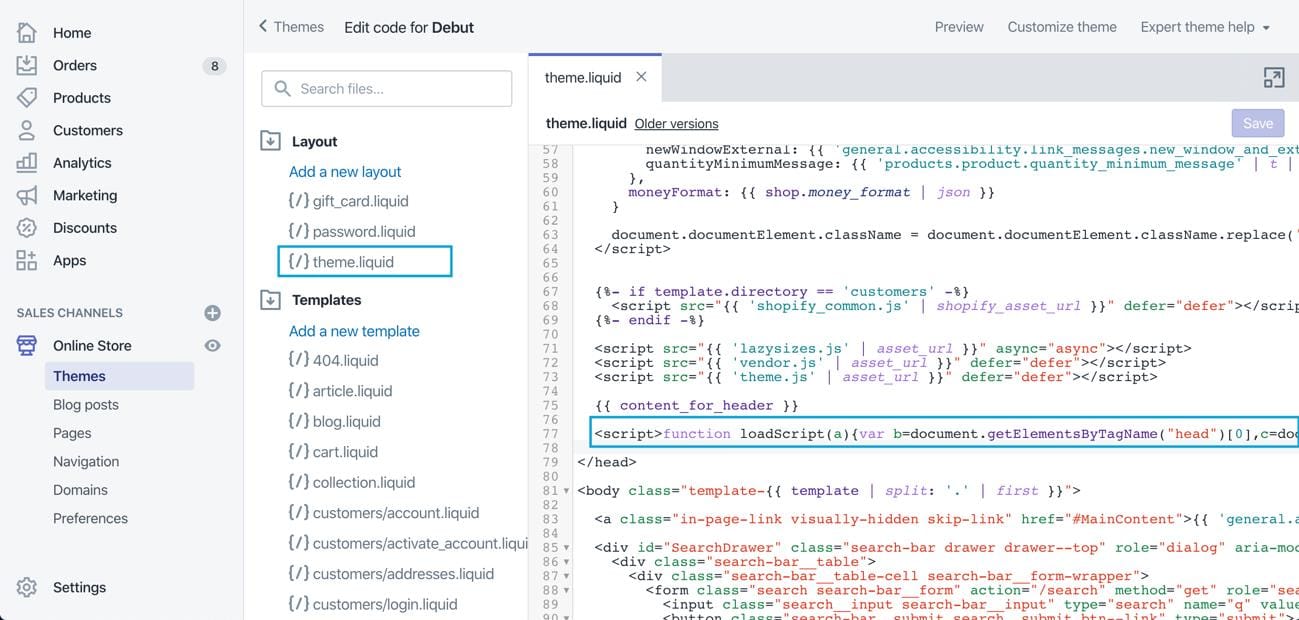Click Add a new template
Screen dimensions: 1299x620
coord(354,331)
